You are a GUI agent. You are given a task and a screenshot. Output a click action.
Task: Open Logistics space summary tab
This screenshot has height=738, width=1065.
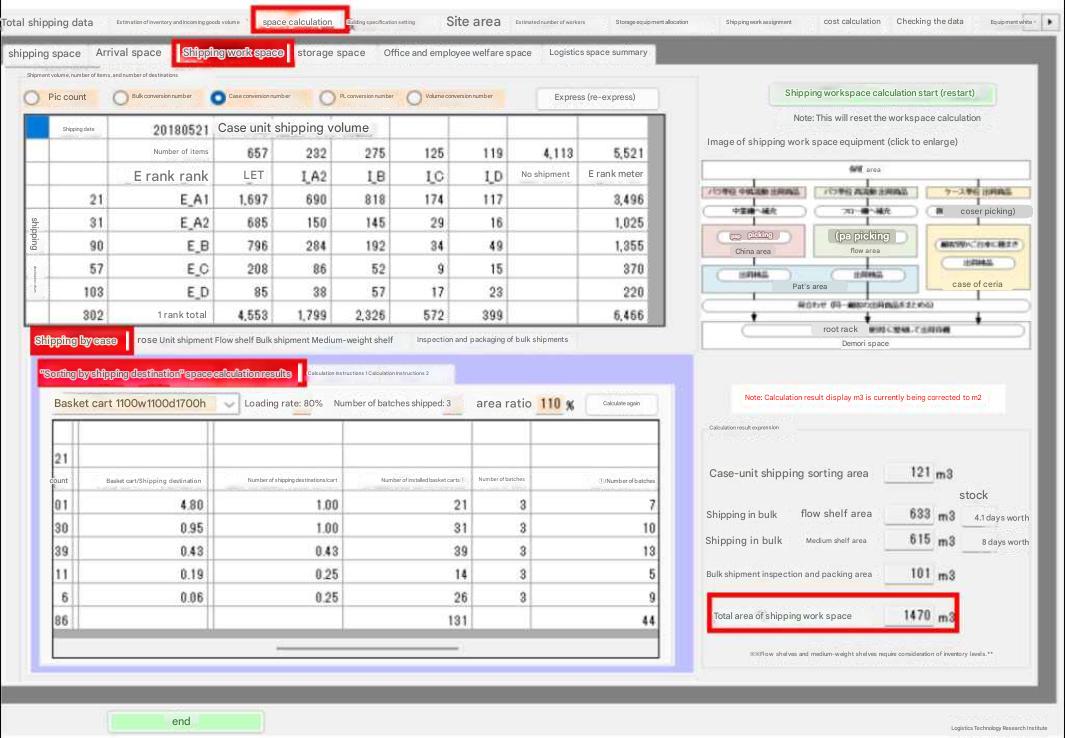point(598,53)
